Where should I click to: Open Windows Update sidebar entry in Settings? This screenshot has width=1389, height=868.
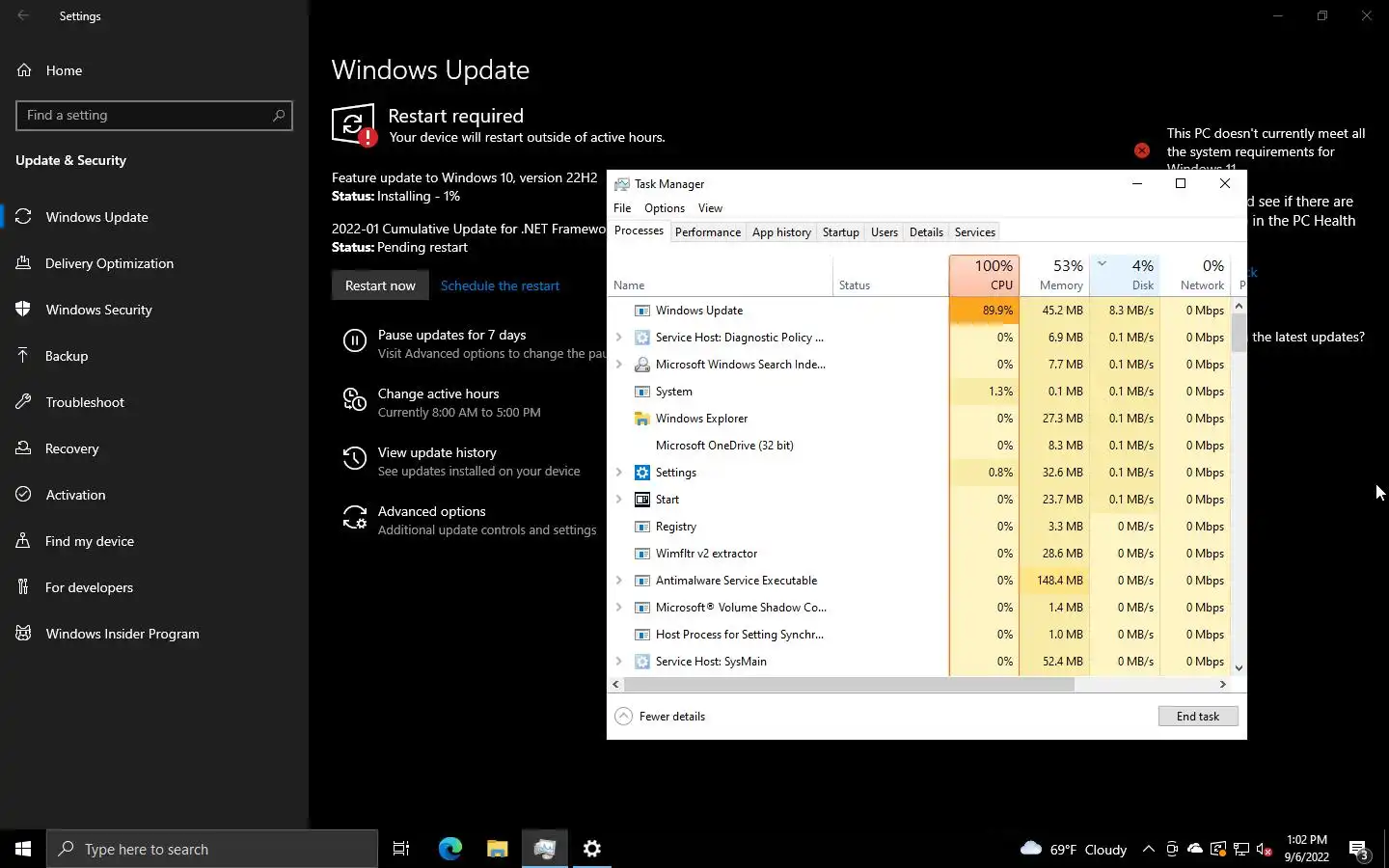(154, 217)
